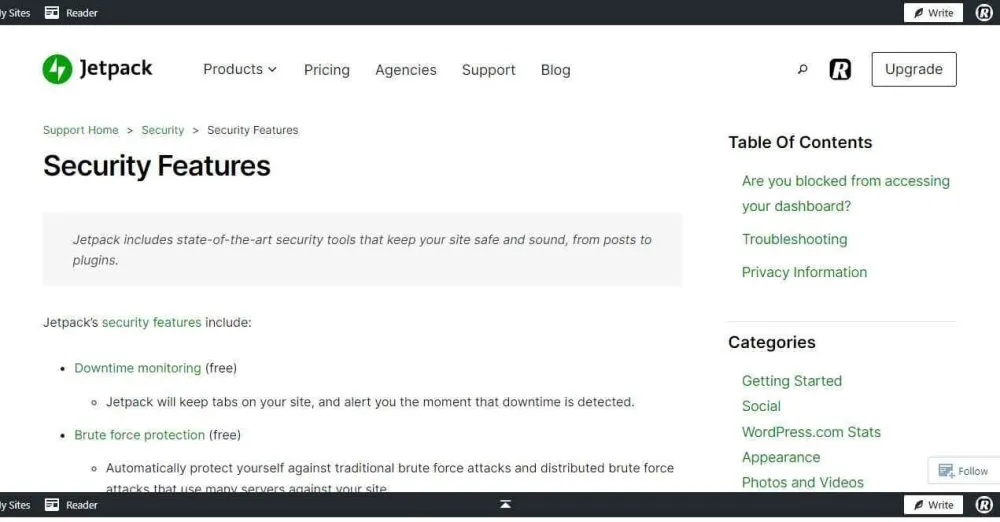This screenshot has height=522, width=1000.
Task: Go to the Security breadcrumb link
Action: point(163,130)
